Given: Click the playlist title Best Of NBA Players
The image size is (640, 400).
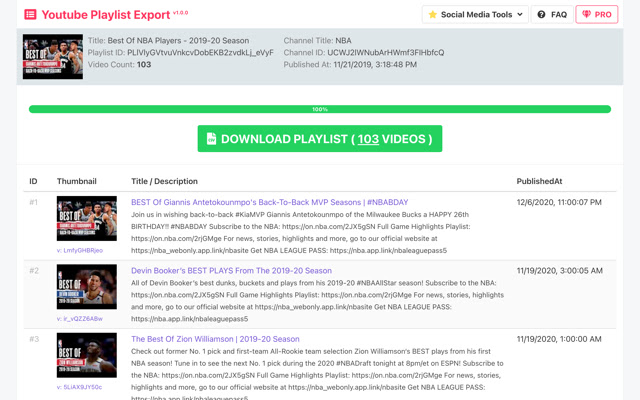Looking at the screenshot, I should (x=178, y=40).
